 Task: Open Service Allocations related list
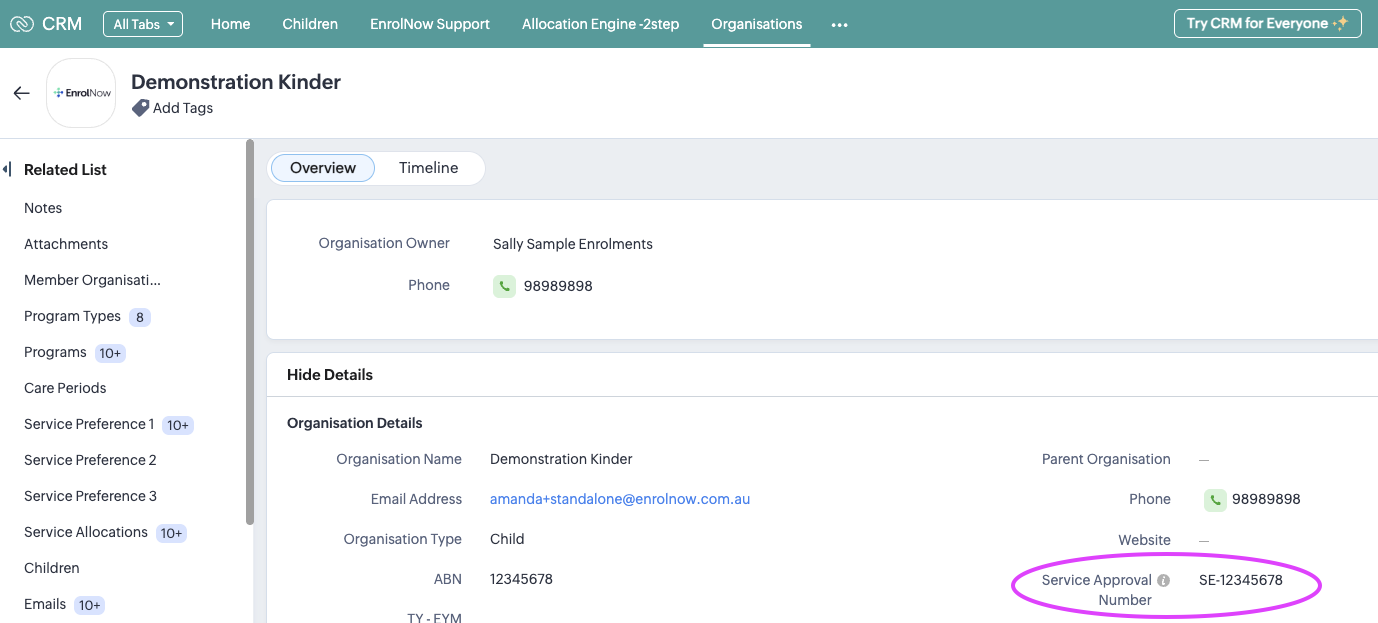[86, 532]
